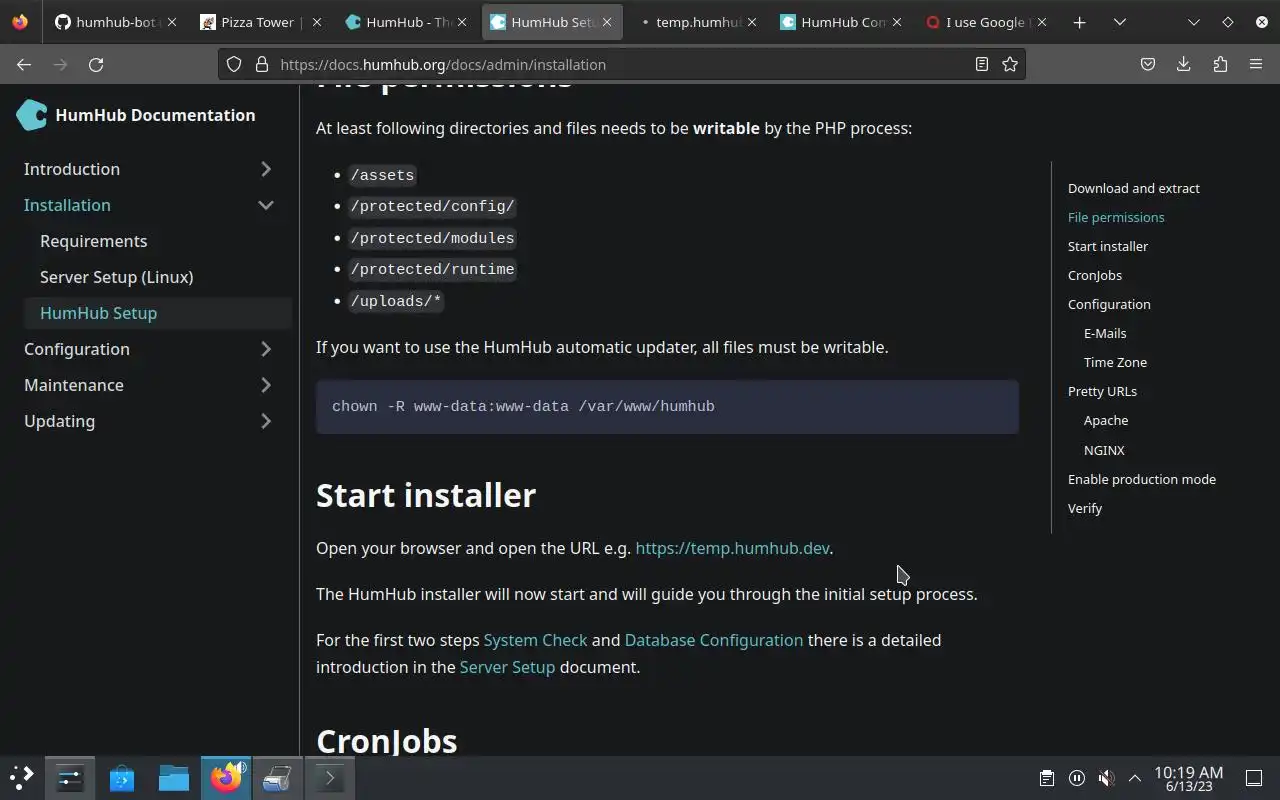Jump to CronJobs in contents list
The width and height of the screenshot is (1280, 800).
coord(1095,275)
